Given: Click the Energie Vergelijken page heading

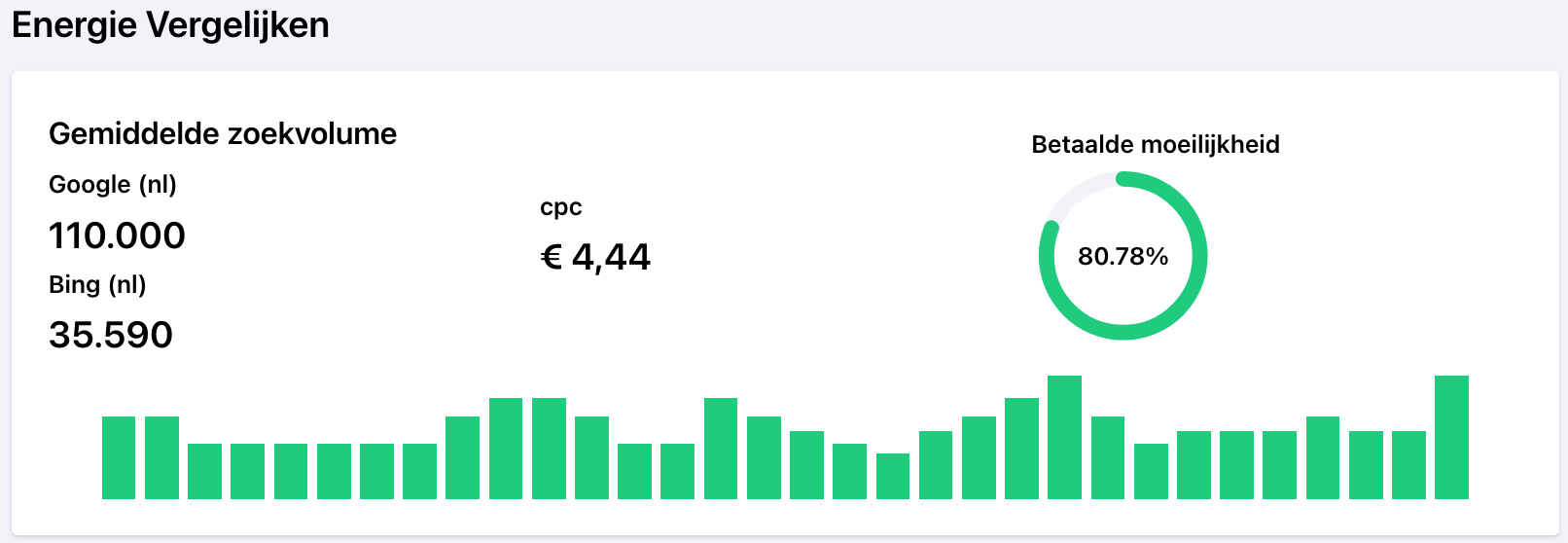Looking at the screenshot, I should click(170, 25).
